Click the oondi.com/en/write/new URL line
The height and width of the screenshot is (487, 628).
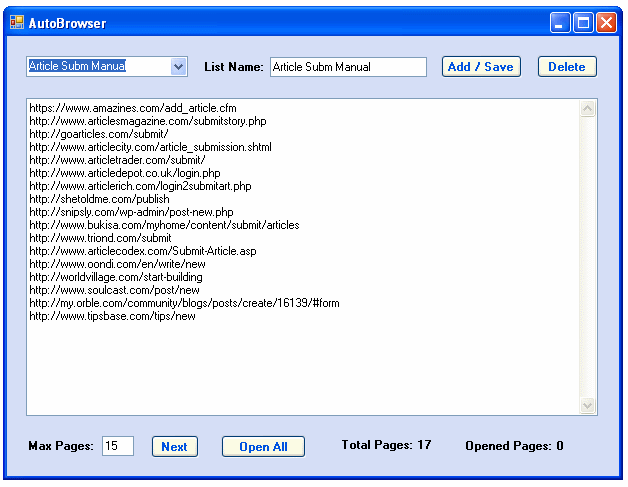[117, 264]
